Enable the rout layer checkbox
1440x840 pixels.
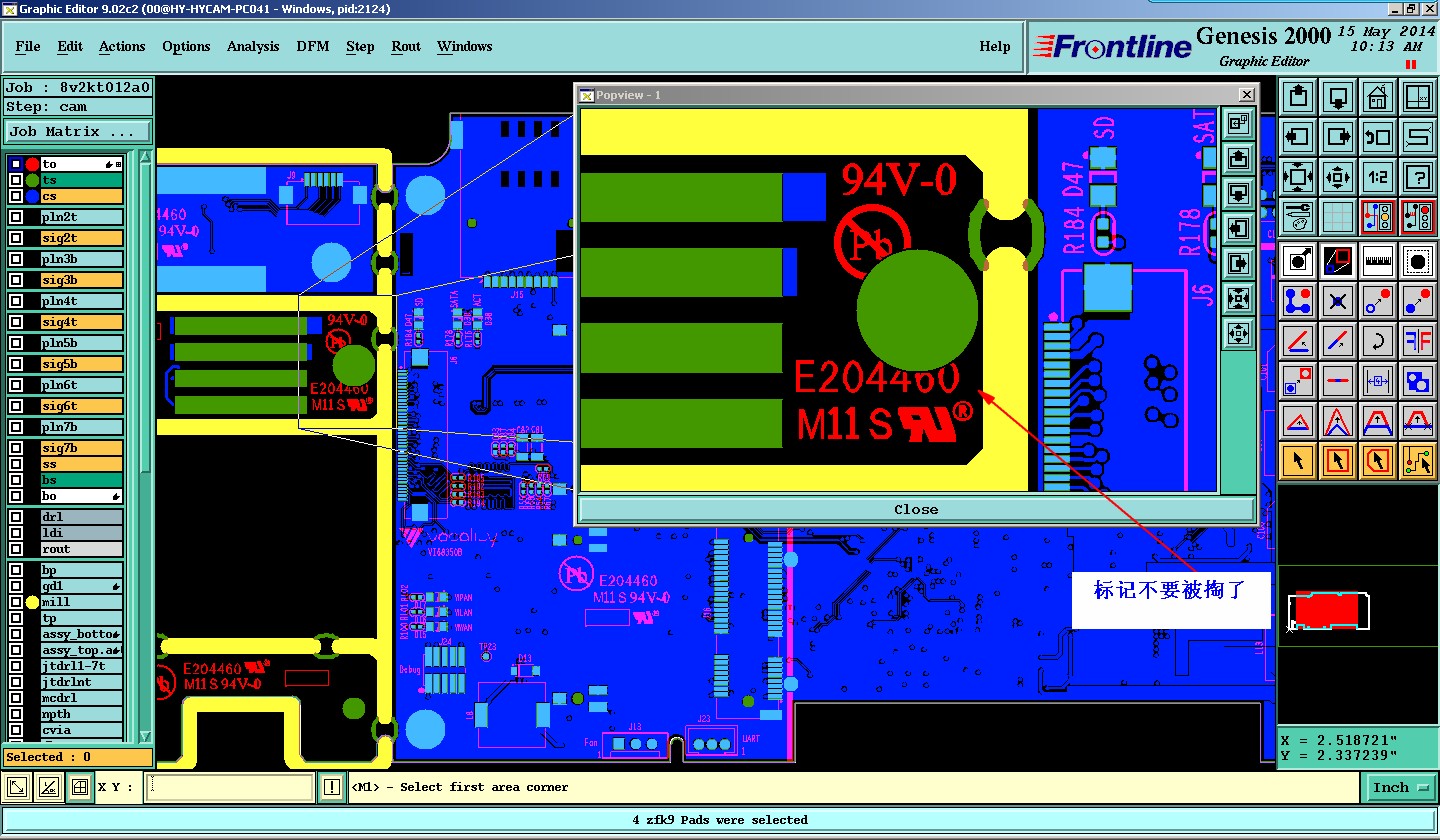point(16,549)
